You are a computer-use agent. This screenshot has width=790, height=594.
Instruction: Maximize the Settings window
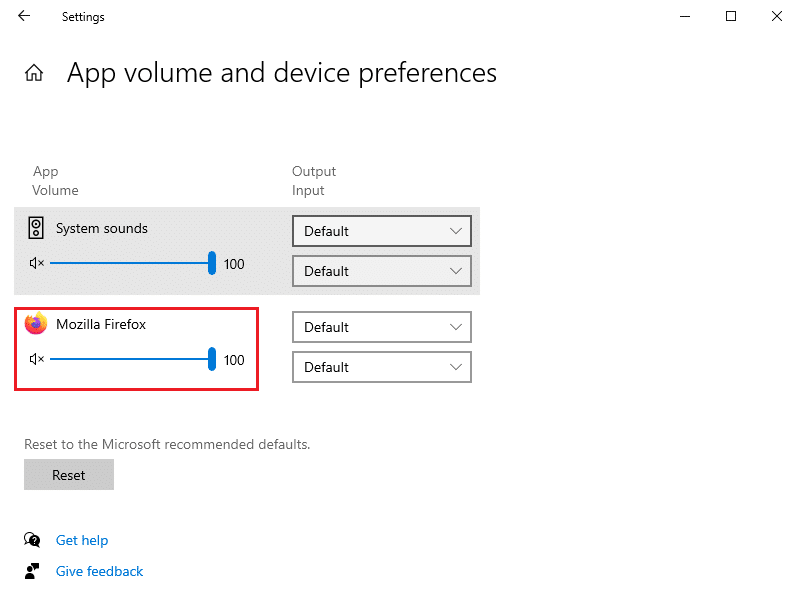coord(731,16)
